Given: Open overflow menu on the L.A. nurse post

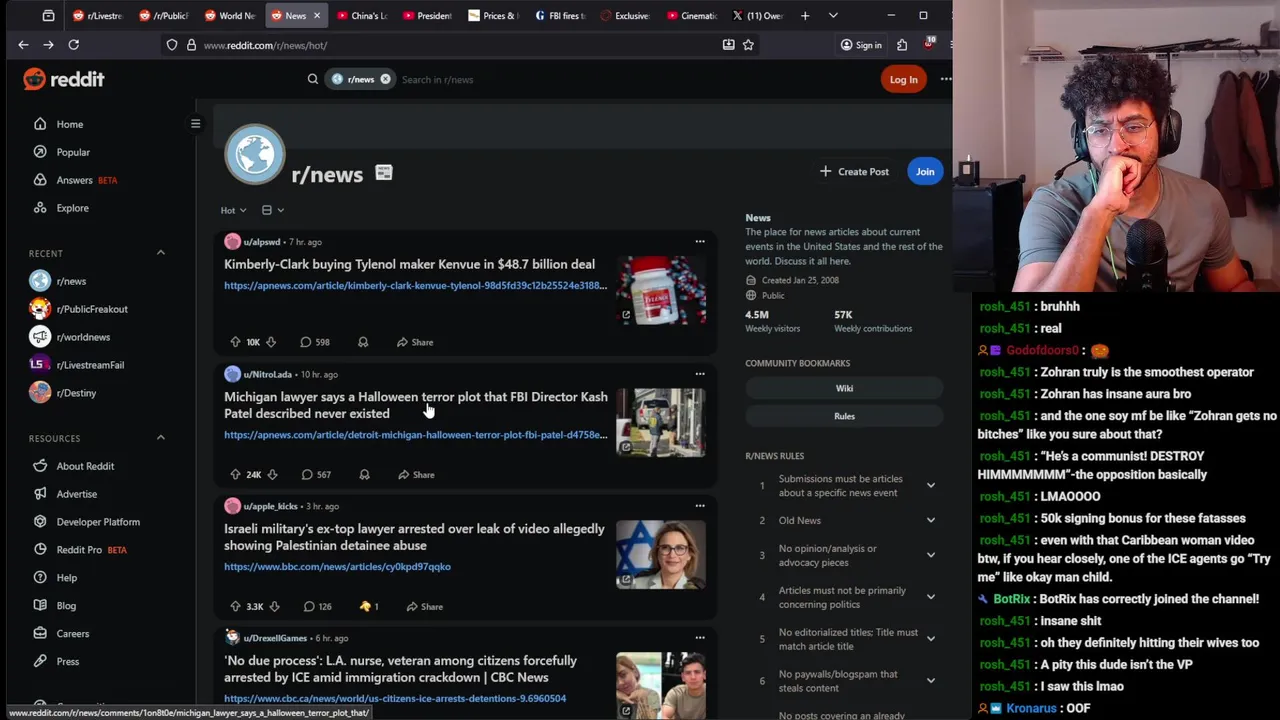Looking at the screenshot, I should [700, 637].
